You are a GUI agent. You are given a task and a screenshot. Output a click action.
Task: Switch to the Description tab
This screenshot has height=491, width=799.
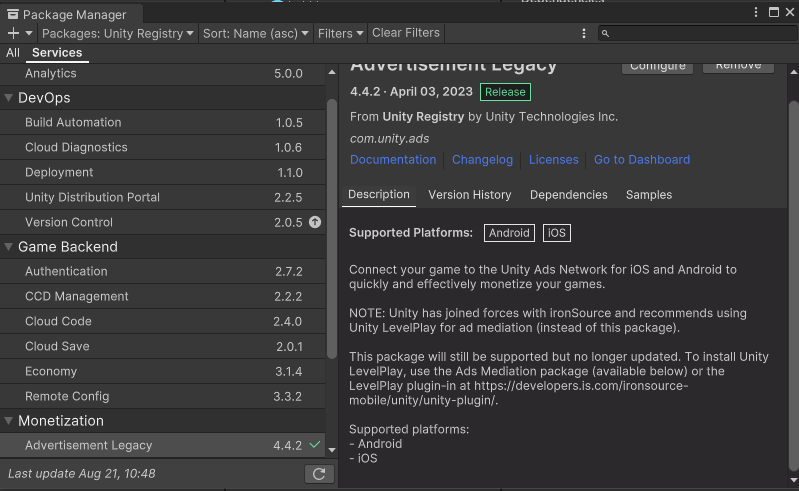pyautogui.click(x=379, y=195)
